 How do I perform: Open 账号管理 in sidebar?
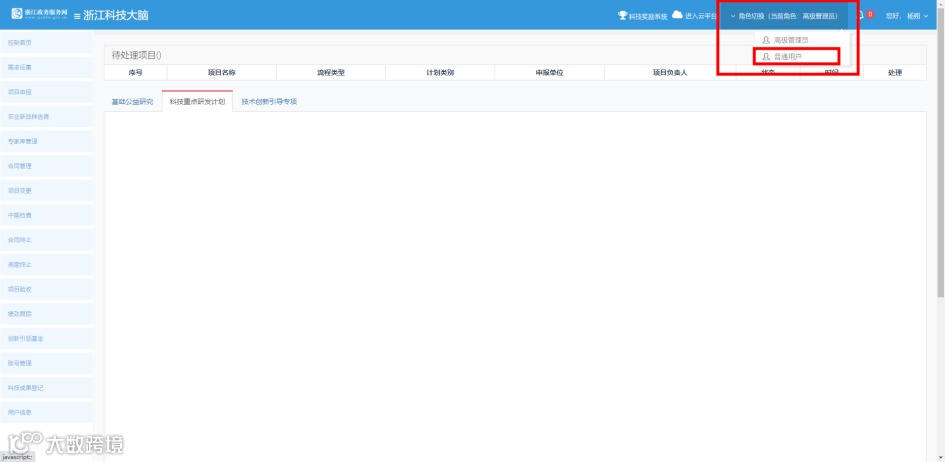pos(46,363)
